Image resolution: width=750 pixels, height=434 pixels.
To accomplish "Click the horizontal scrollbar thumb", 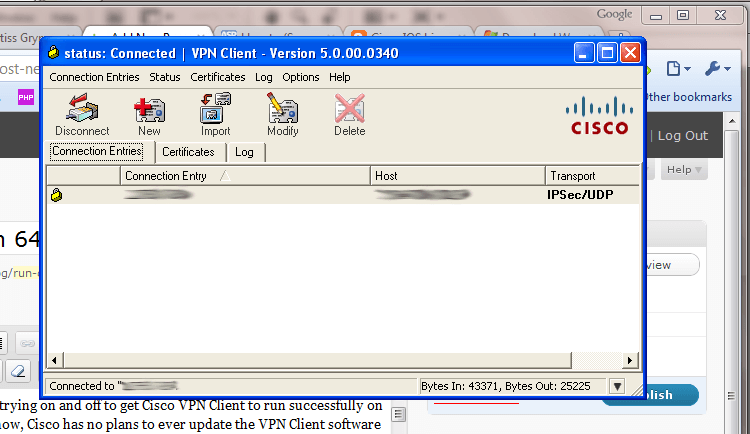I will coord(317,360).
